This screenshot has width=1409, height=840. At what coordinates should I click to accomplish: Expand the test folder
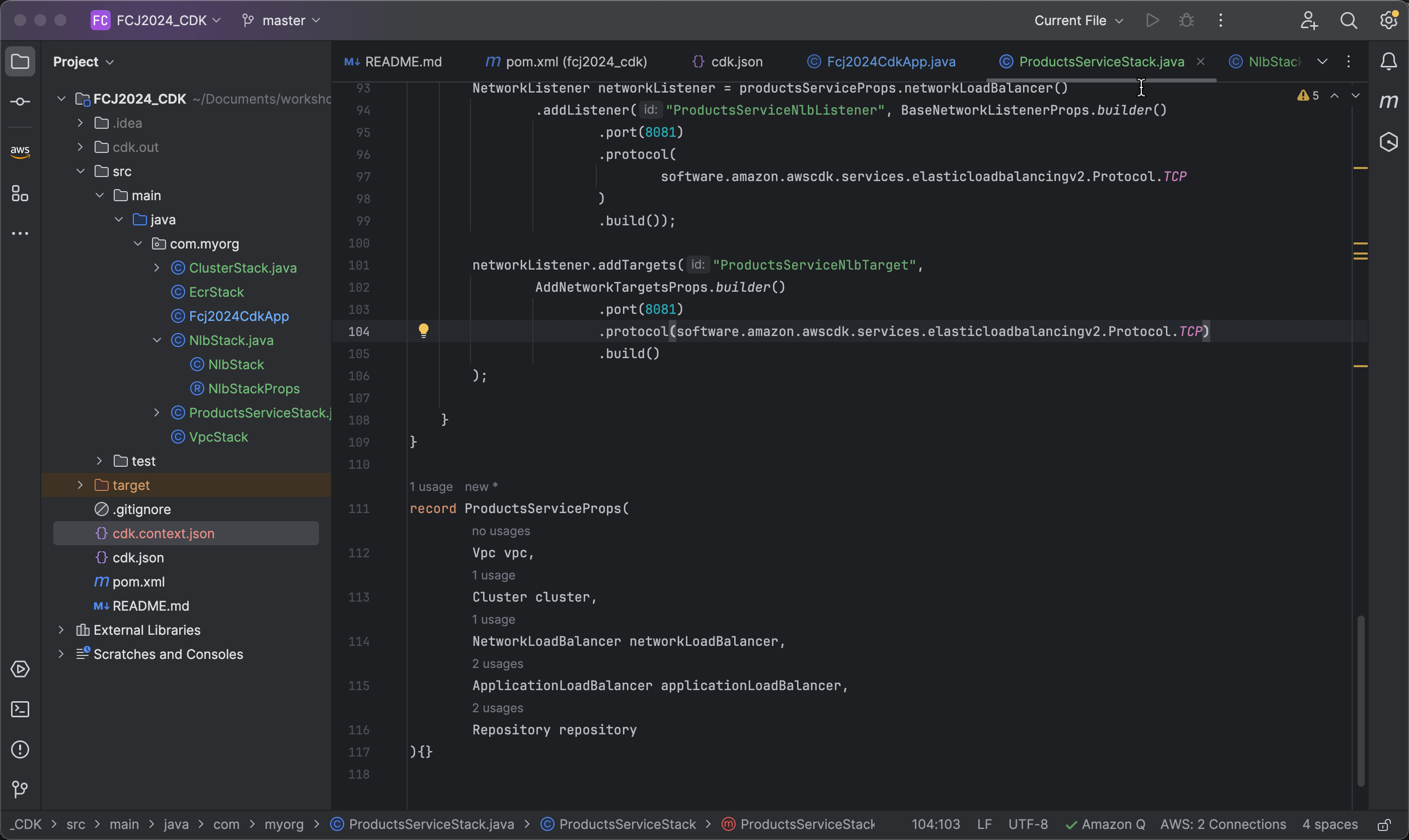[x=99, y=461]
